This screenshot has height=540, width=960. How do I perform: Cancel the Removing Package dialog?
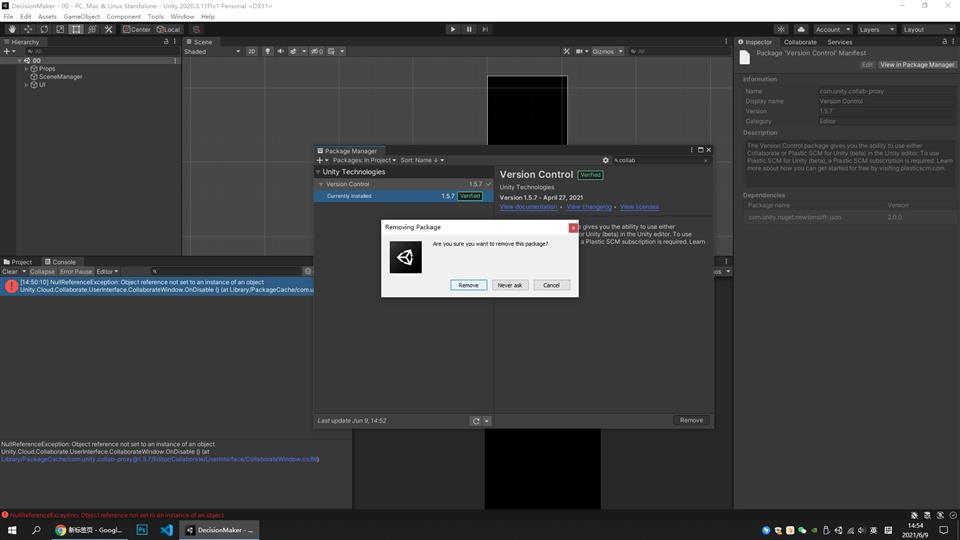[x=551, y=285]
